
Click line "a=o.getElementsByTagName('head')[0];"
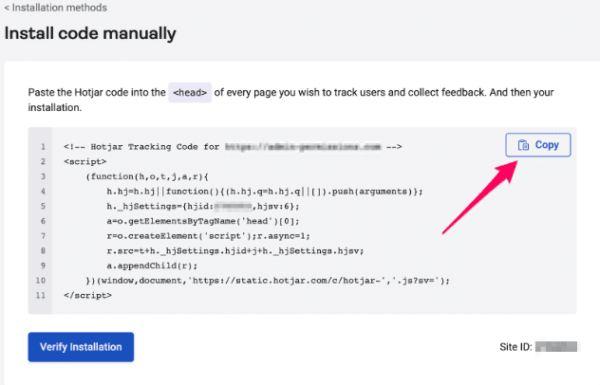[x=203, y=221]
